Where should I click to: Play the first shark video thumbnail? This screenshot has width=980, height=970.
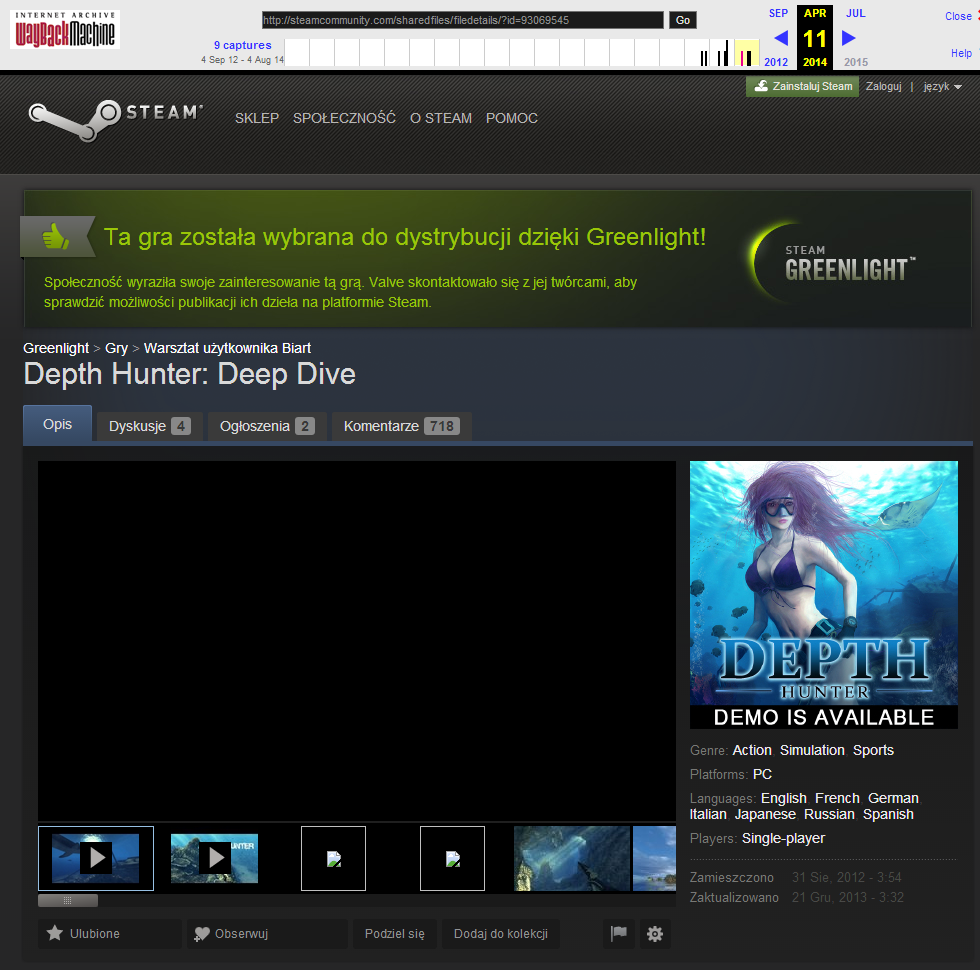coord(96,858)
